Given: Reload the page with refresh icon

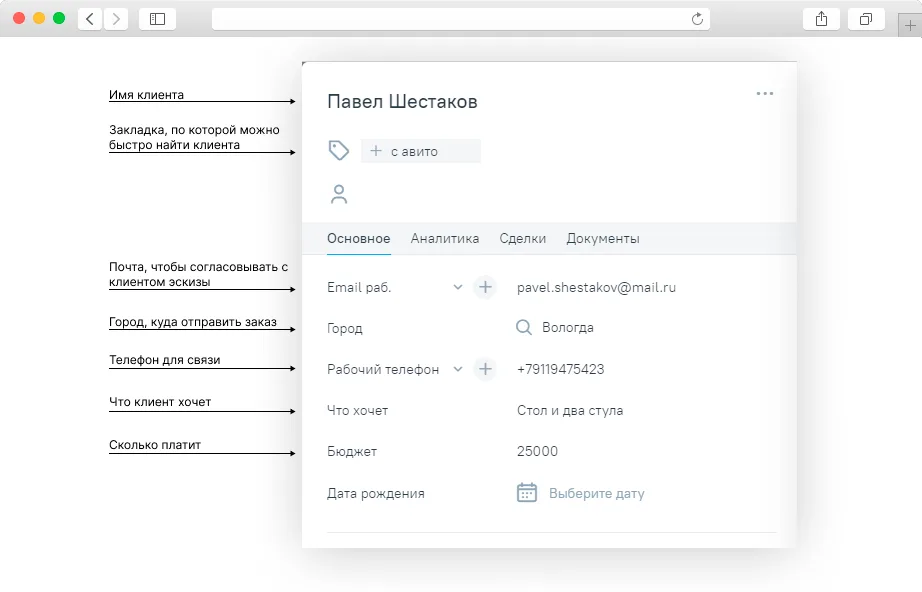Looking at the screenshot, I should (x=697, y=19).
